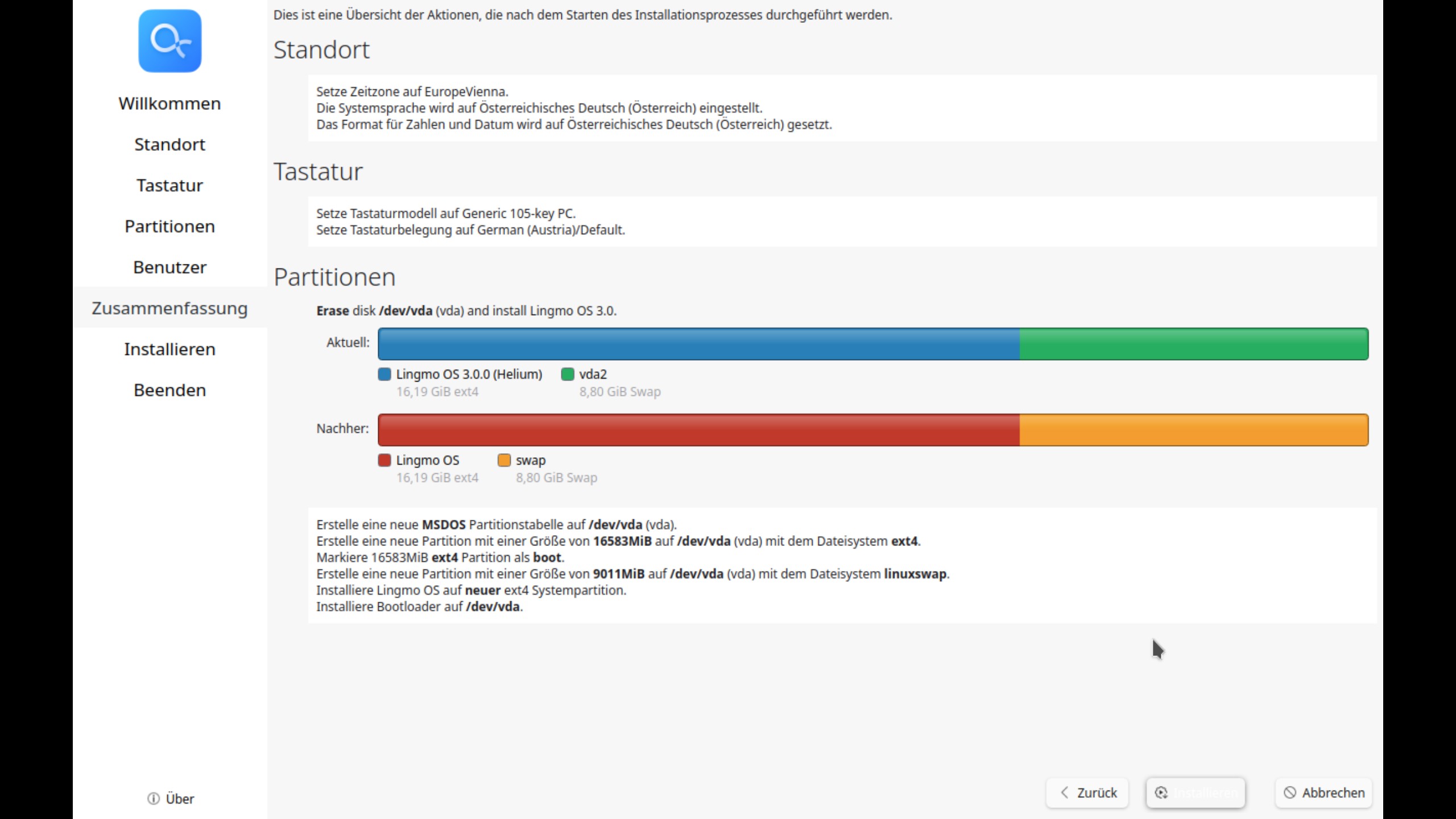
Task: Click the green vda2 legend swatch
Action: [568, 374]
